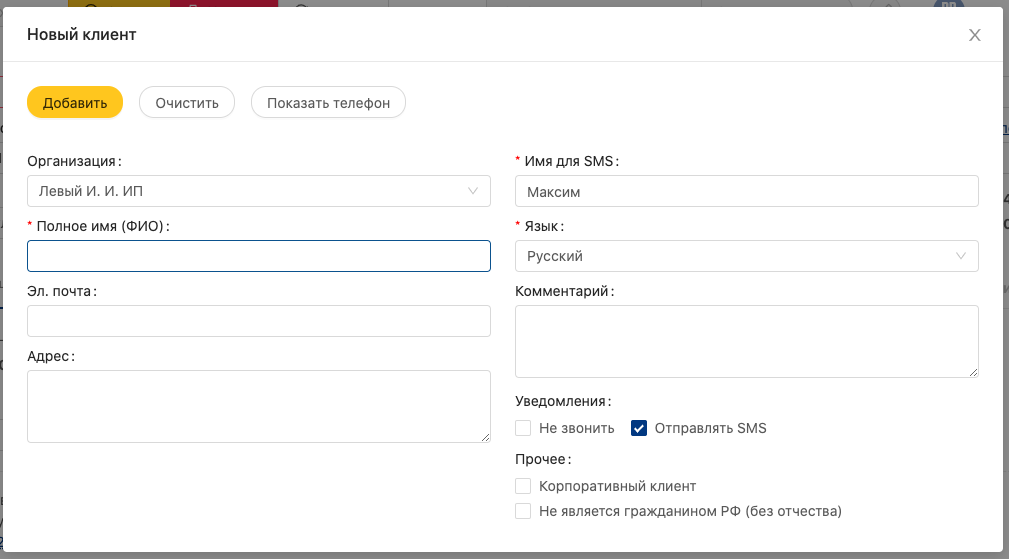Click the Очистить button
The image size is (1009, 559).
(x=187, y=102)
